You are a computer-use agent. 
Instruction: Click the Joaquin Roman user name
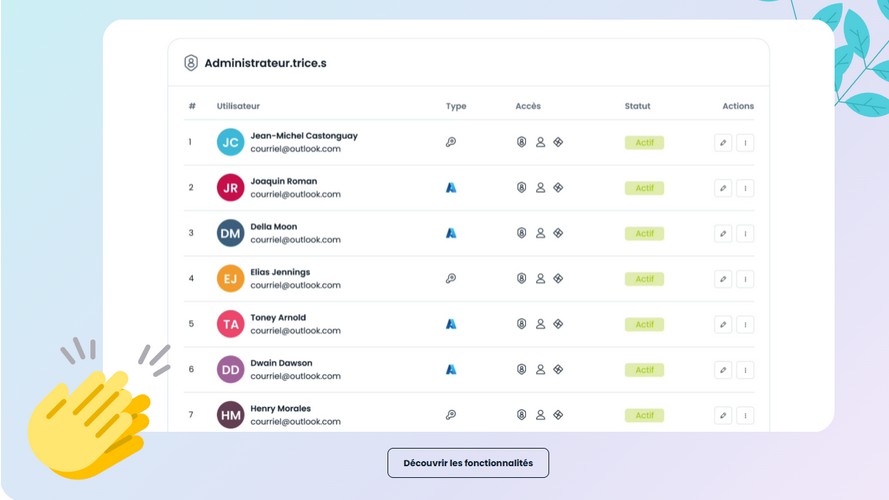[x=283, y=181]
